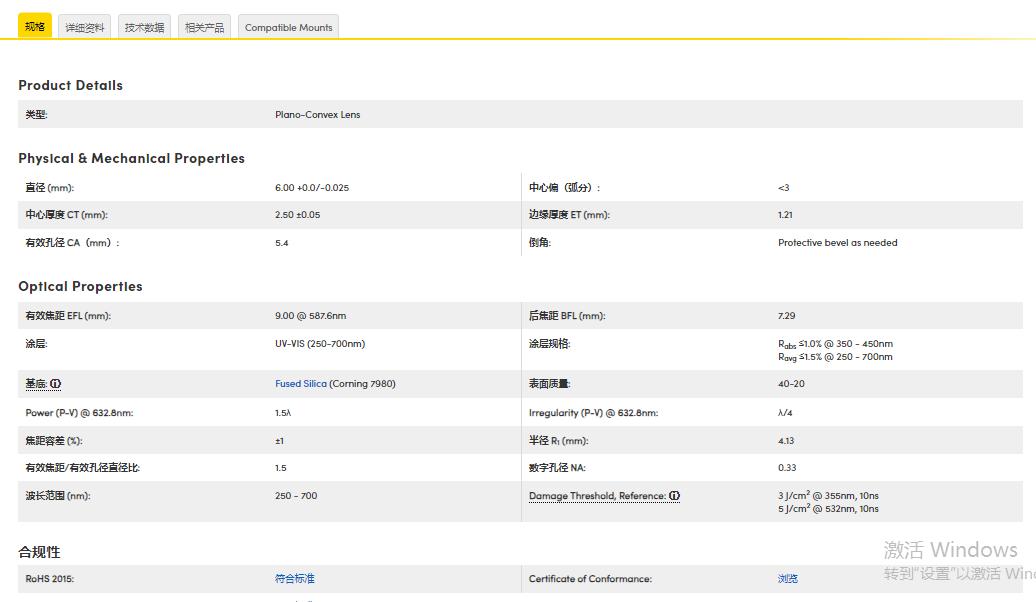The image size is (1036, 602).
Task: Click the RoHS 符合标准 link
Action: coord(294,579)
